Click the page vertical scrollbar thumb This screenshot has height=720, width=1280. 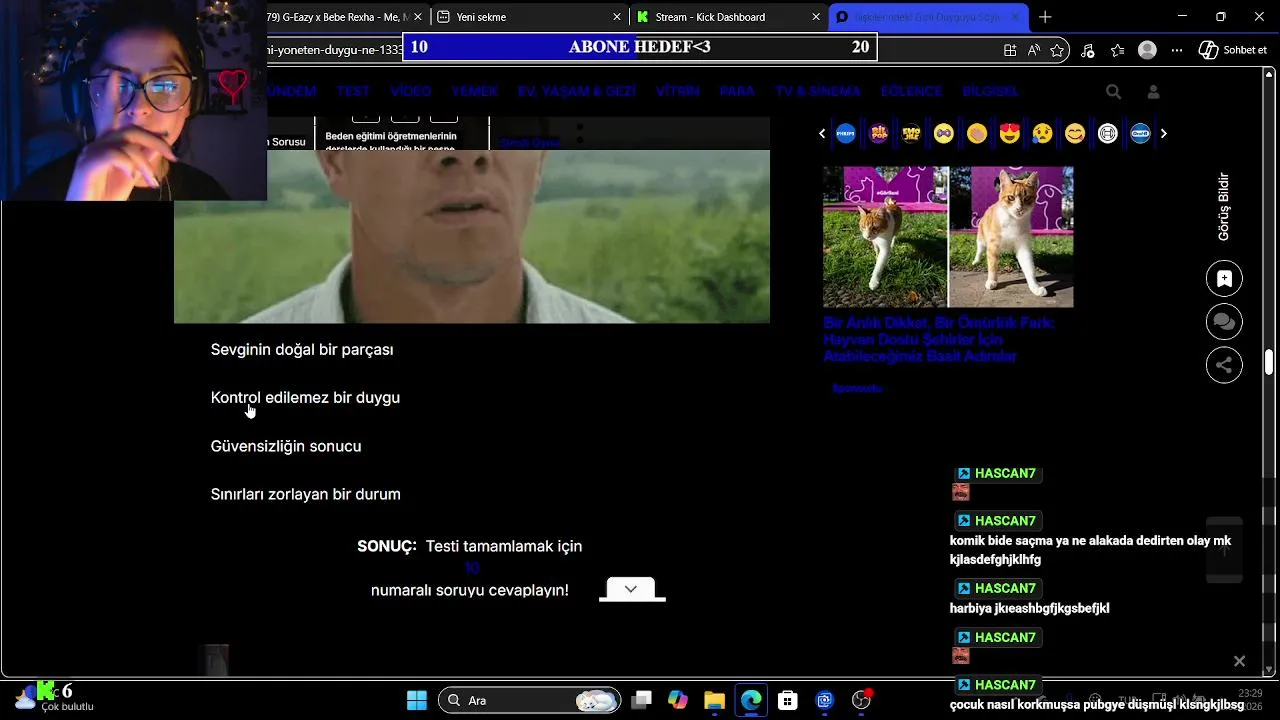[1269, 362]
